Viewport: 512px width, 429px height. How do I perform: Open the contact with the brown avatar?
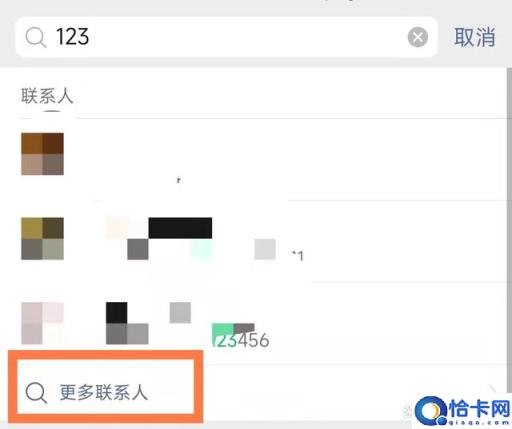[42, 154]
